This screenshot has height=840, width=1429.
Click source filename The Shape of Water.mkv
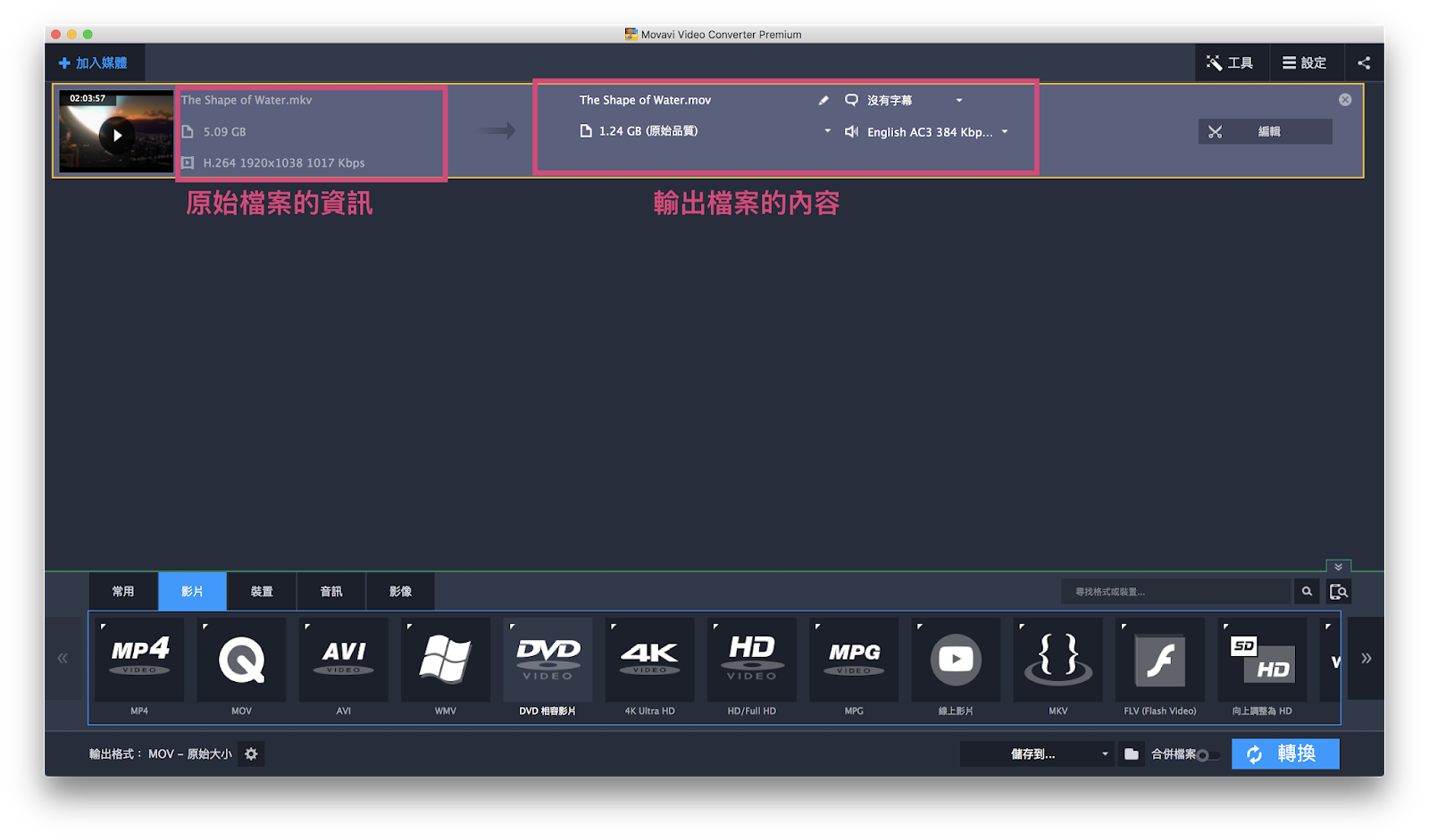(x=247, y=100)
